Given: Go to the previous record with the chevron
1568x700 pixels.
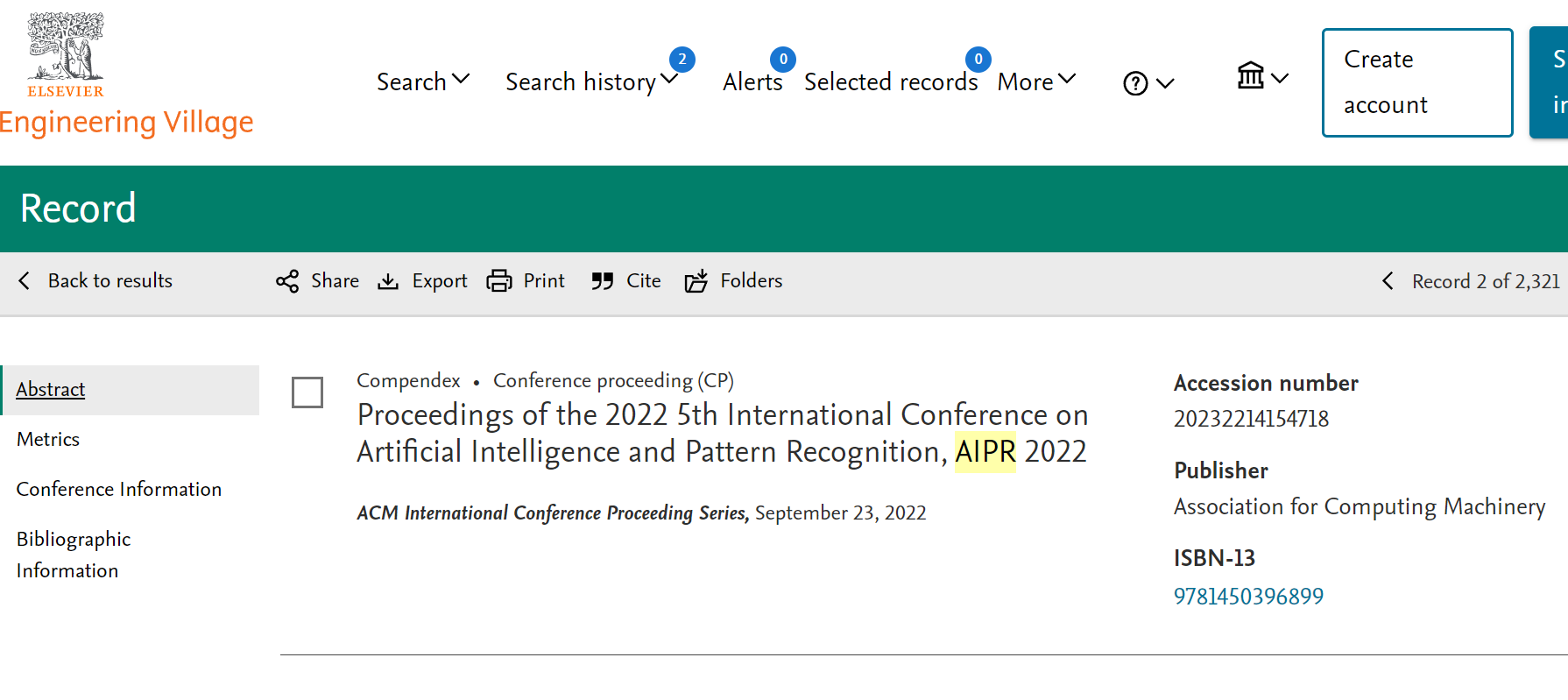Looking at the screenshot, I should 1388,280.
